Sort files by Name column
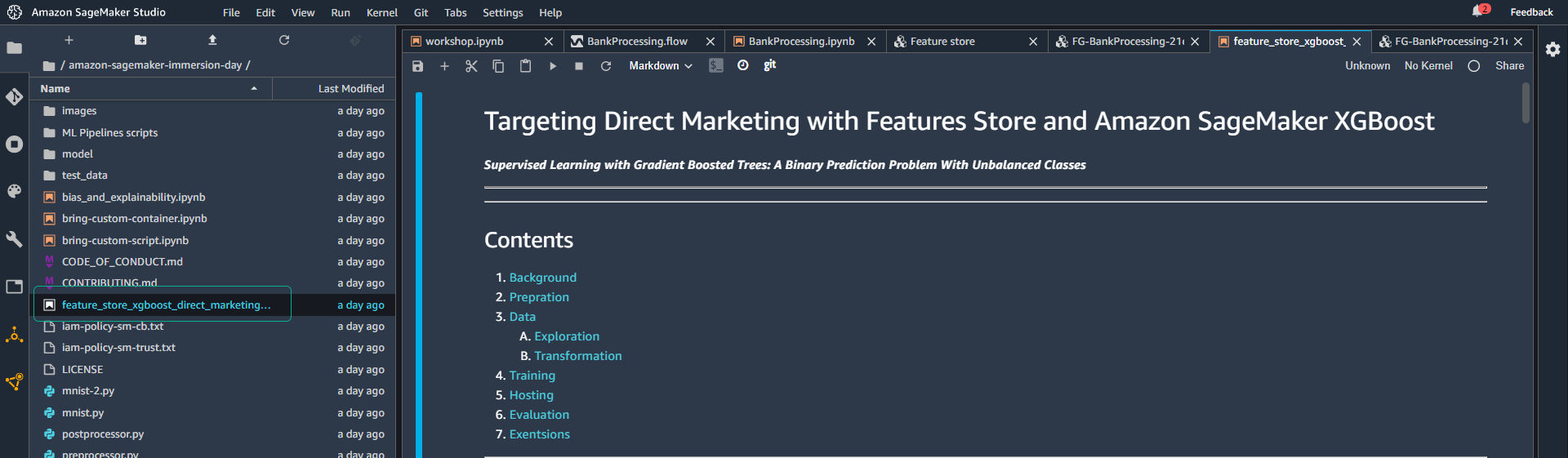Viewport: 1568px width, 458px height. (150, 89)
